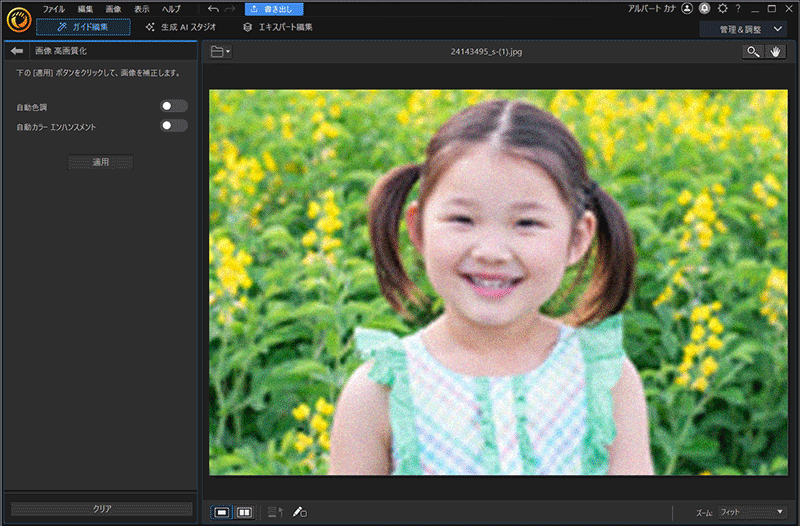The width and height of the screenshot is (800, 526).
Task: Enable the 自動色調 toggle
Action: click(174, 106)
